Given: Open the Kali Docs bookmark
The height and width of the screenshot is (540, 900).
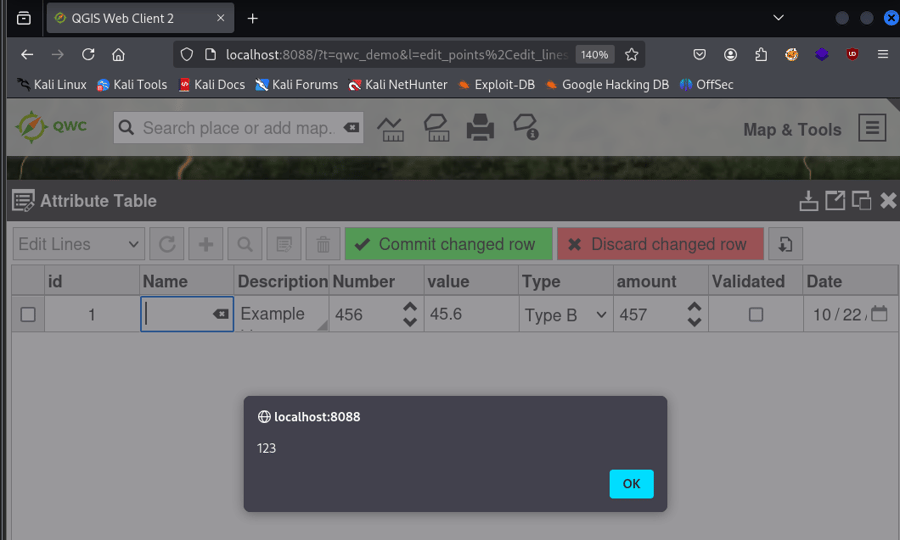Looking at the screenshot, I should (x=211, y=85).
